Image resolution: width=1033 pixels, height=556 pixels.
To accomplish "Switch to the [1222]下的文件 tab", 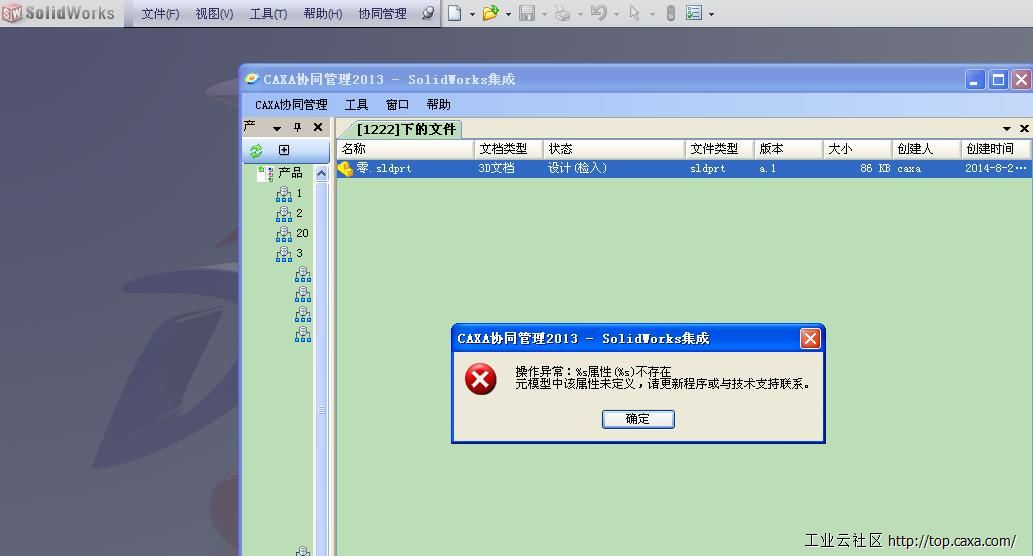I will pos(406,129).
